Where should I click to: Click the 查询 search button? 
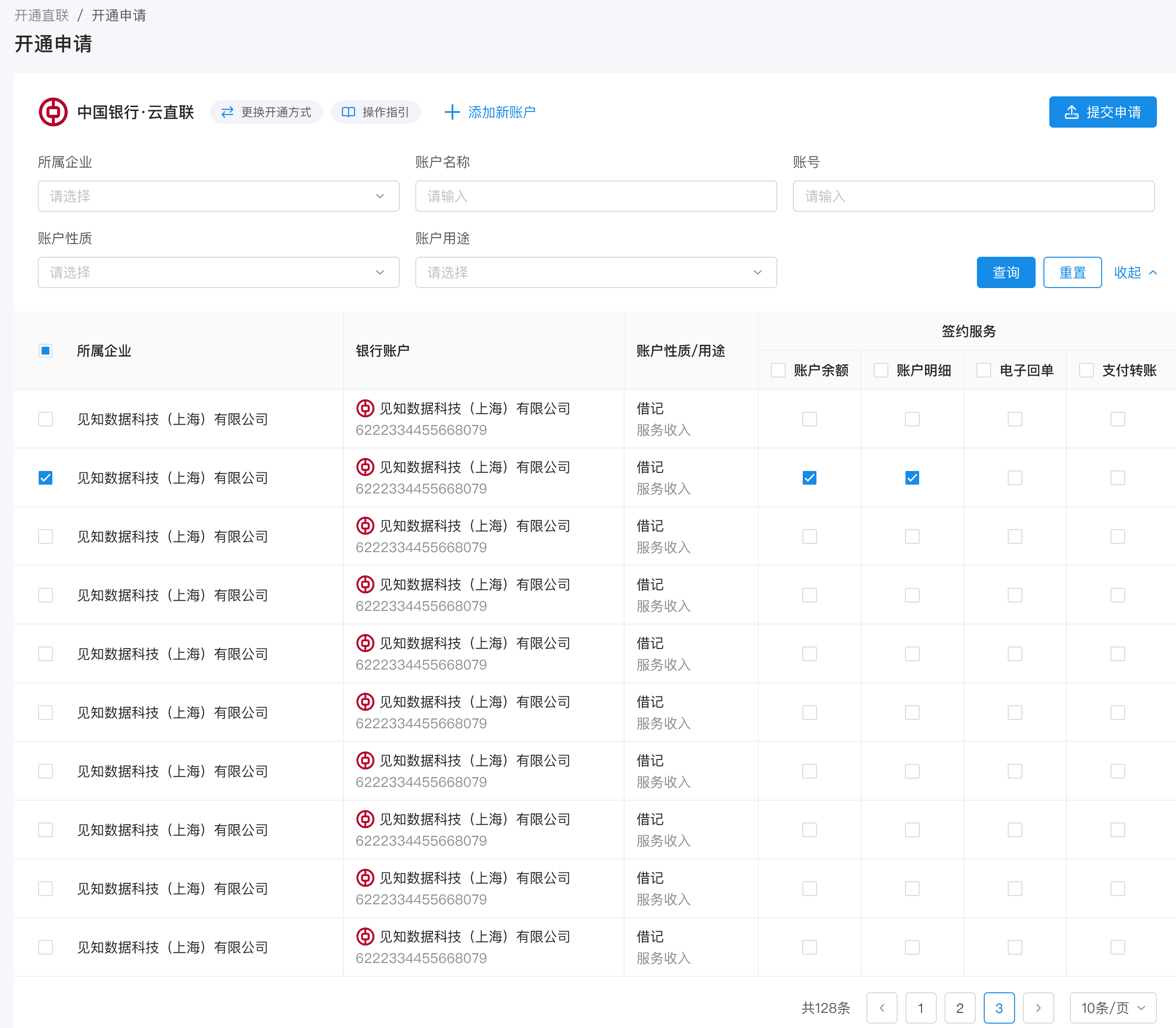(x=1006, y=272)
